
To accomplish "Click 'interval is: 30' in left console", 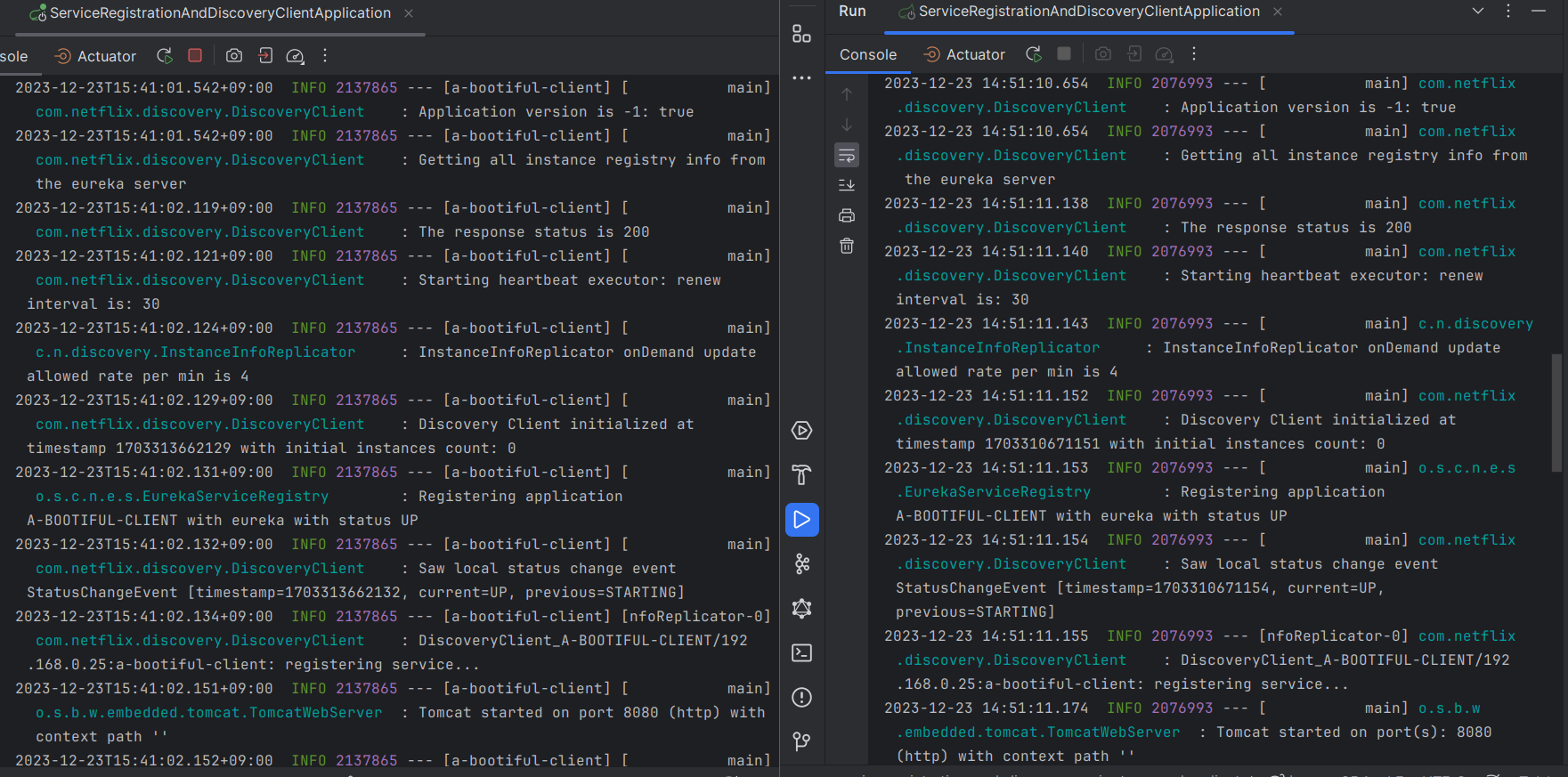I will point(93,304).
